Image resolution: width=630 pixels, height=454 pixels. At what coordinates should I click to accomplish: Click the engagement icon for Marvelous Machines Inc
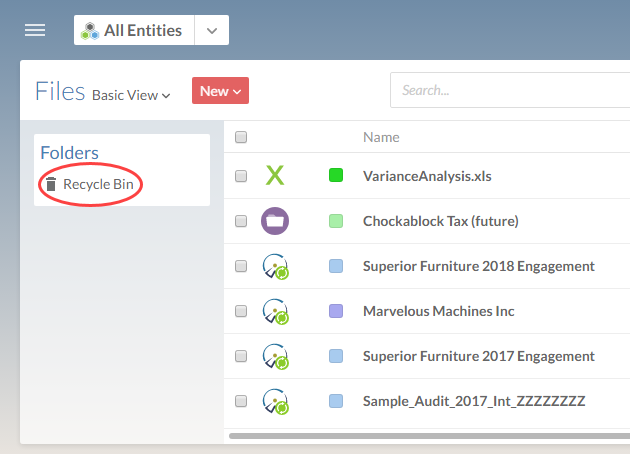point(275,311)
